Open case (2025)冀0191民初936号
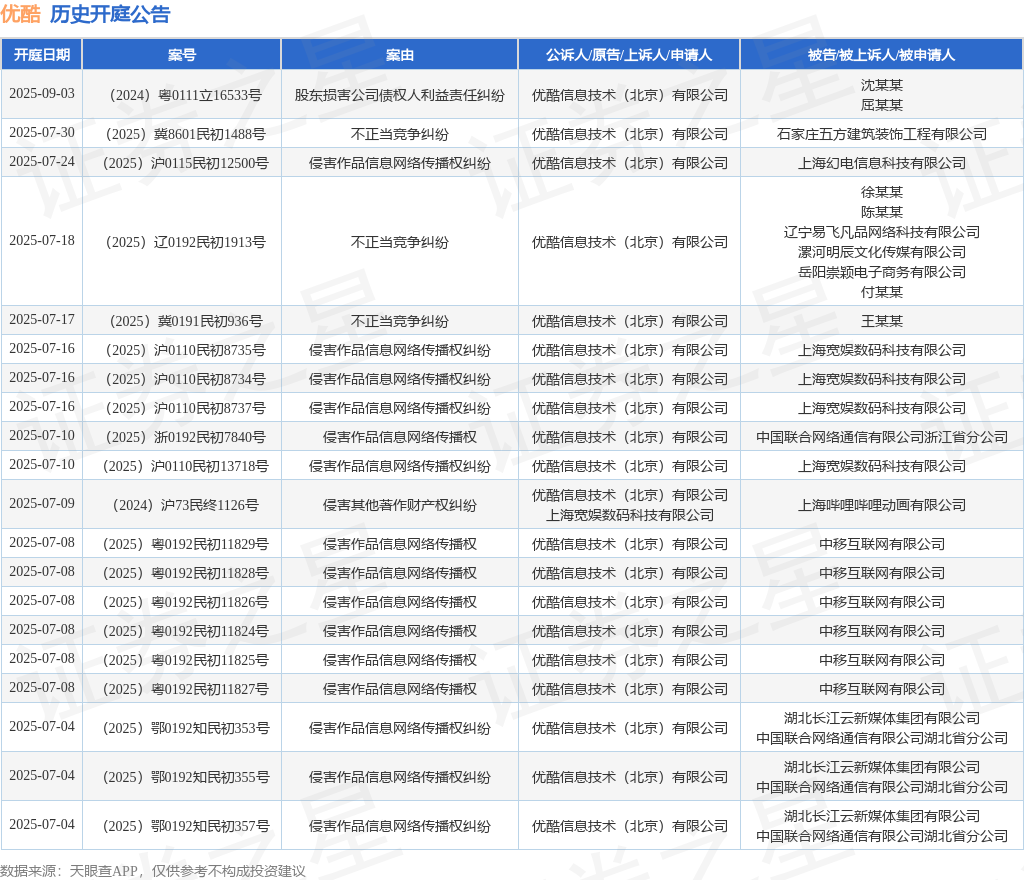Screen dimensions: 1024x880 point(185,321)
